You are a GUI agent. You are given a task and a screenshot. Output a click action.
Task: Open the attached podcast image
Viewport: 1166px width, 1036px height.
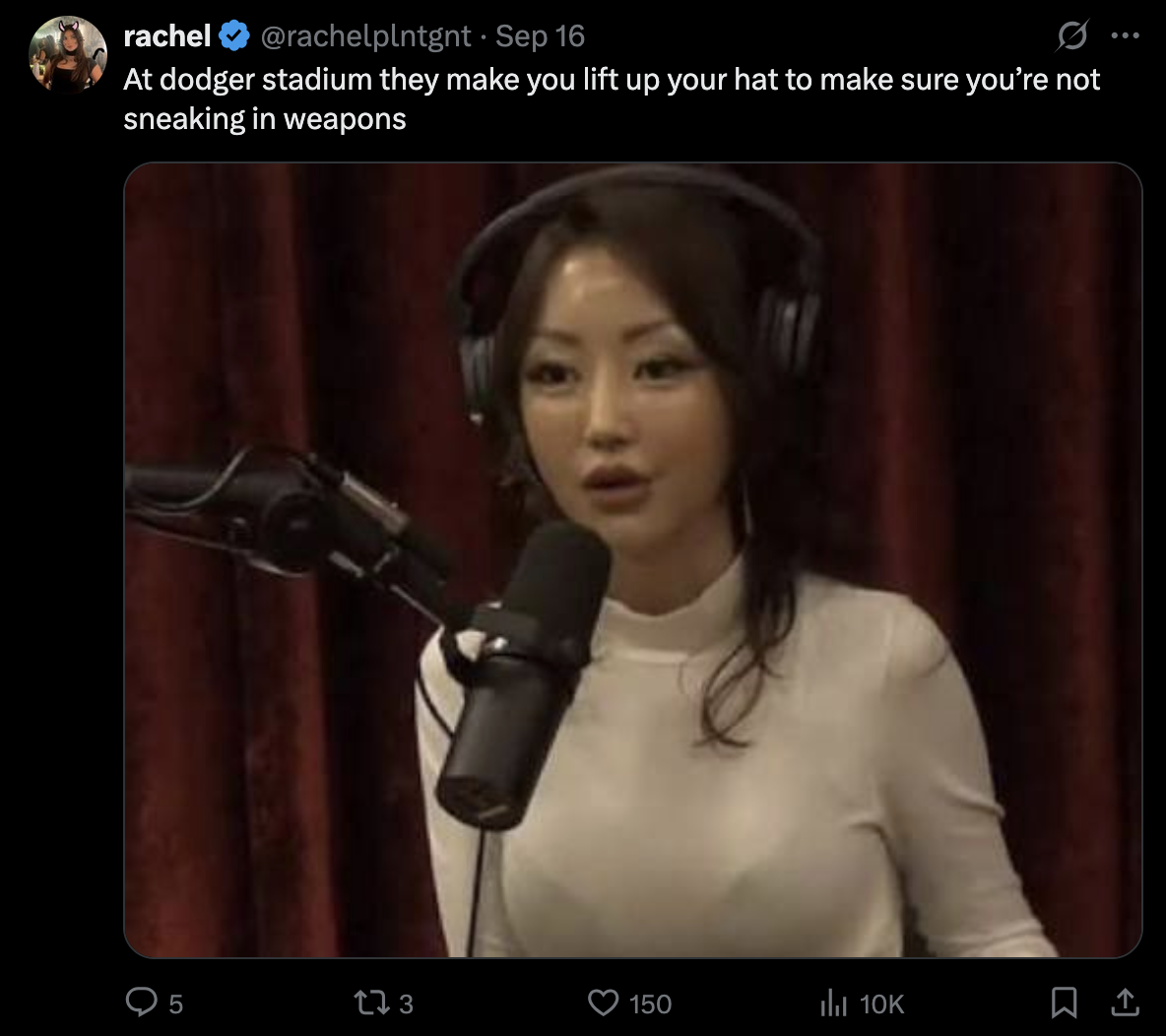click(633, 560)
